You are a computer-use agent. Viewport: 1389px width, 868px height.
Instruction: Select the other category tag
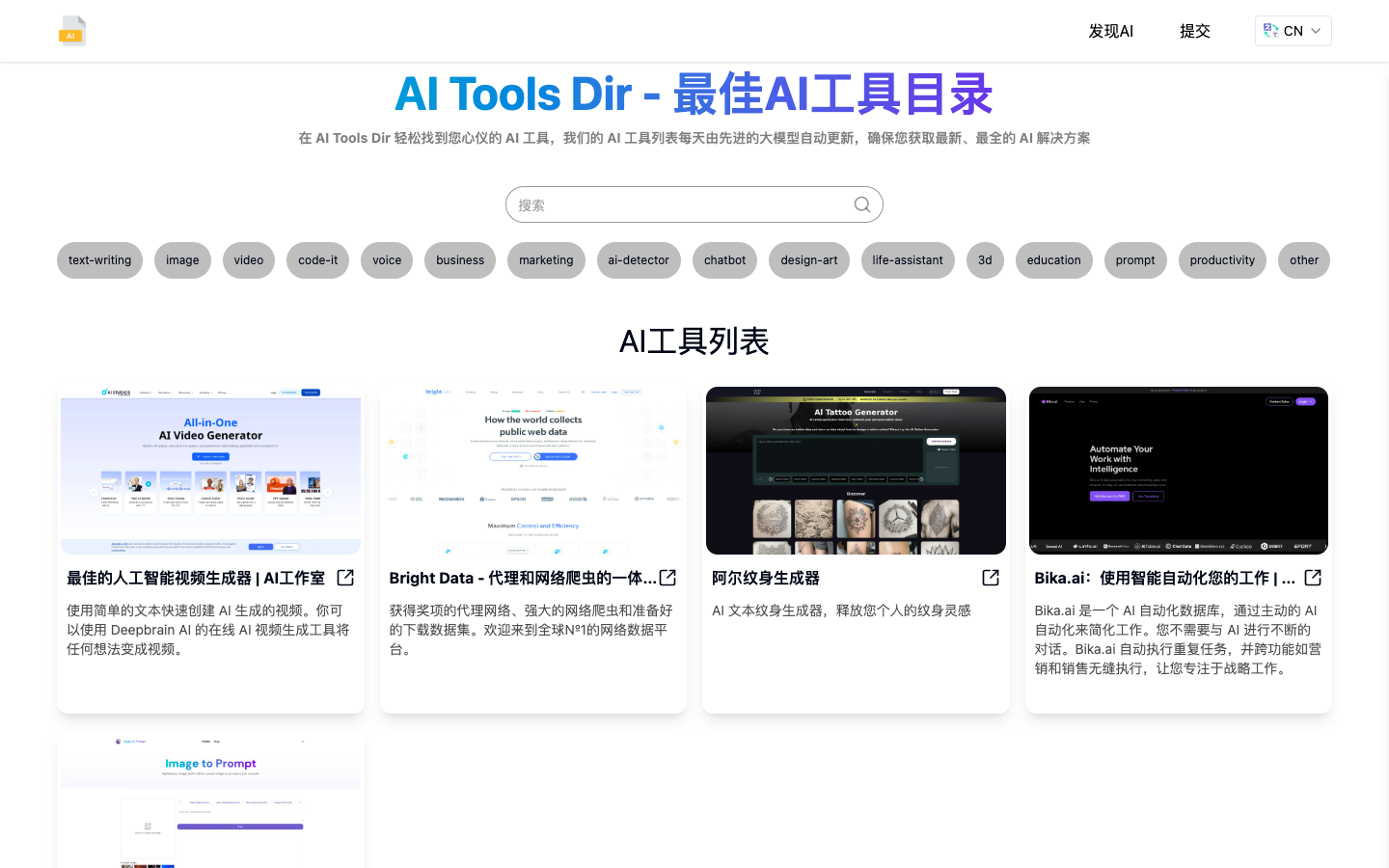(1304, 260)
